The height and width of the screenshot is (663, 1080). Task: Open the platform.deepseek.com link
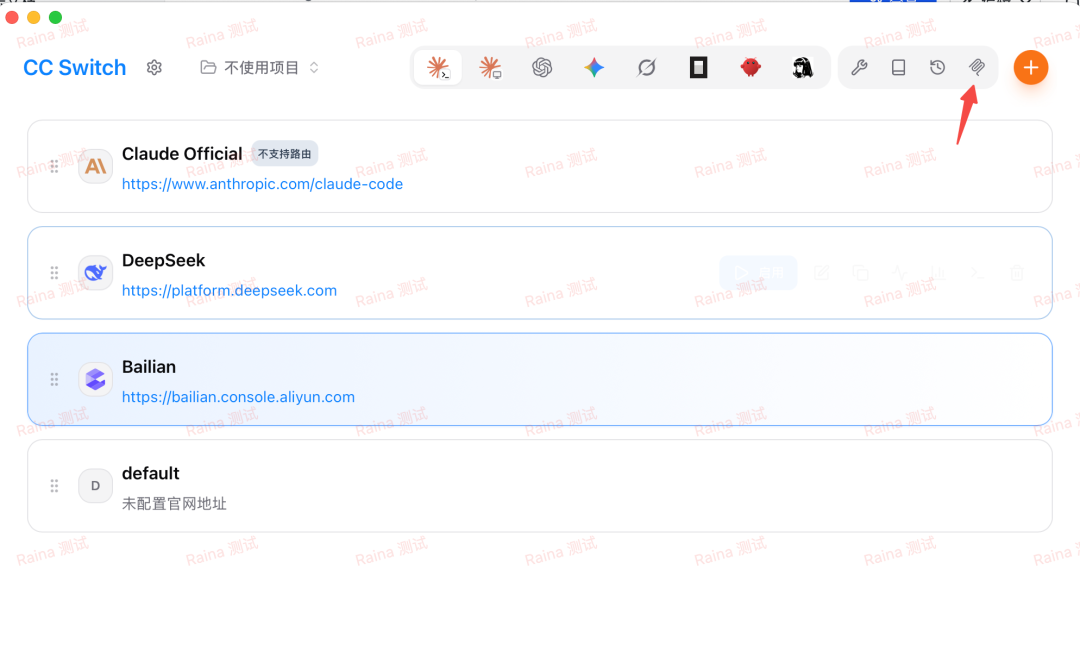(229, 291)
